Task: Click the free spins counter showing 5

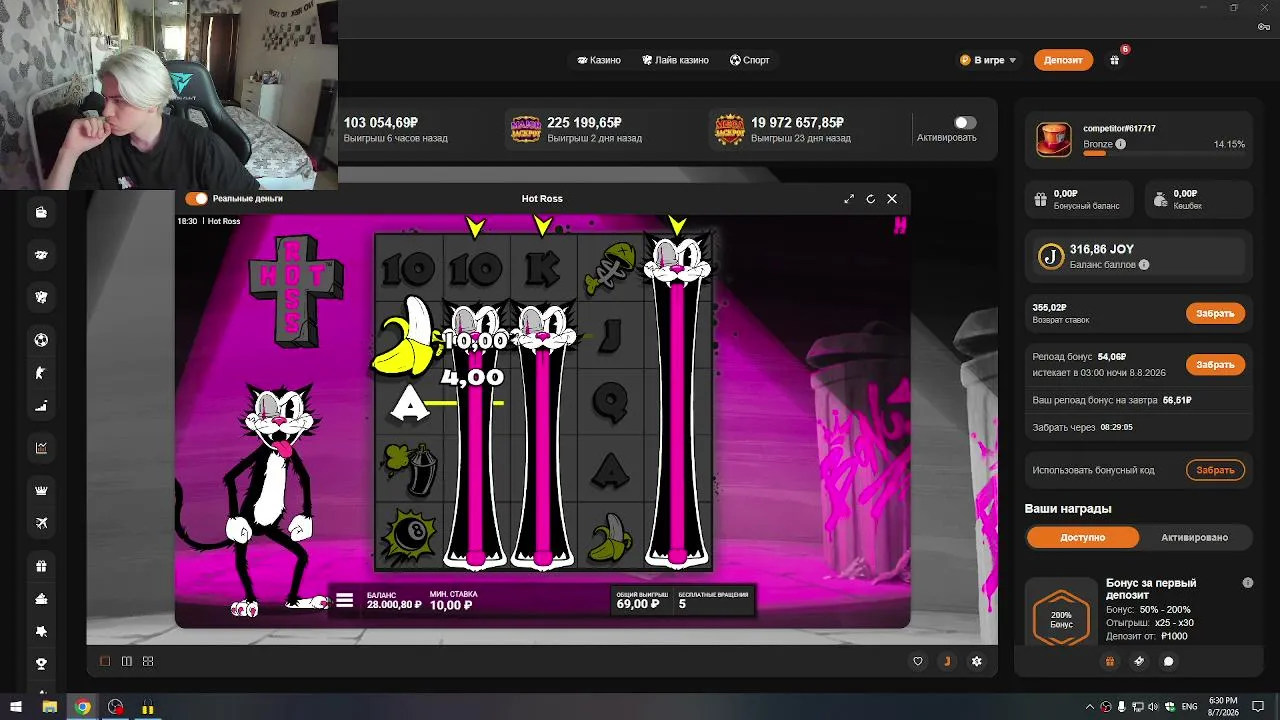Action: (x=713, y=600)
